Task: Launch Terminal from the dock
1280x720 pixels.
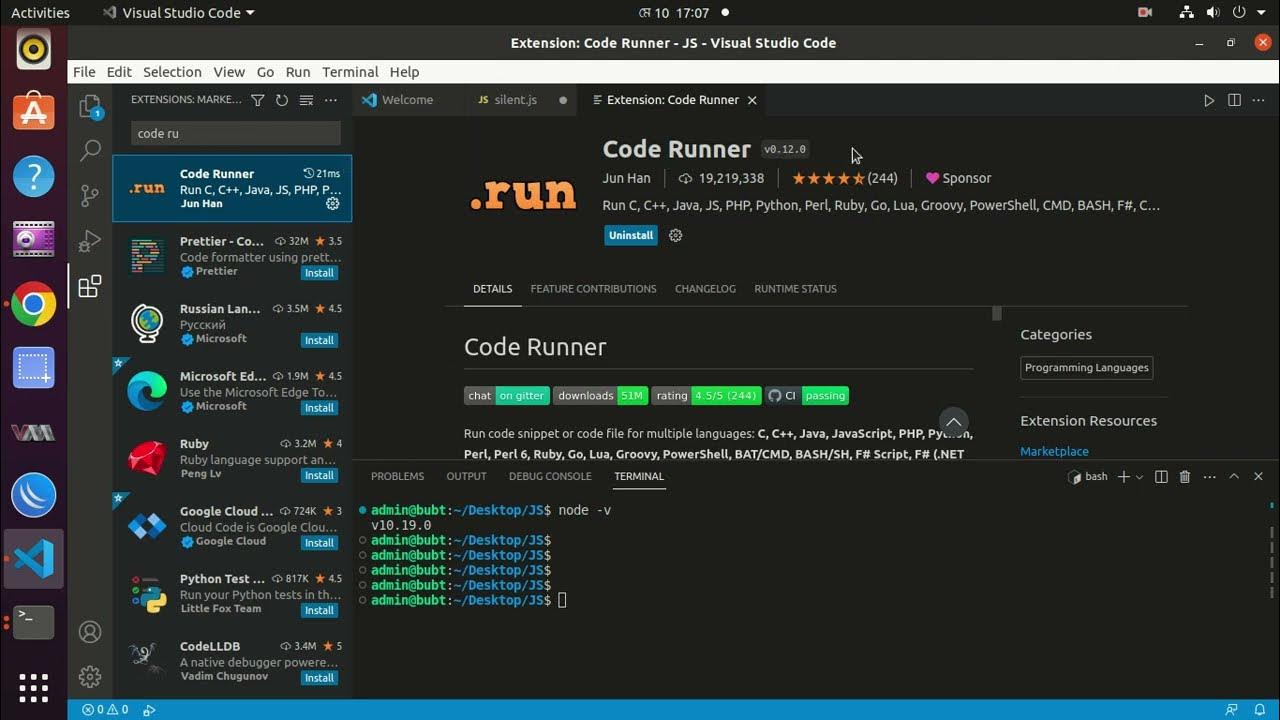Action: (34, 622)
